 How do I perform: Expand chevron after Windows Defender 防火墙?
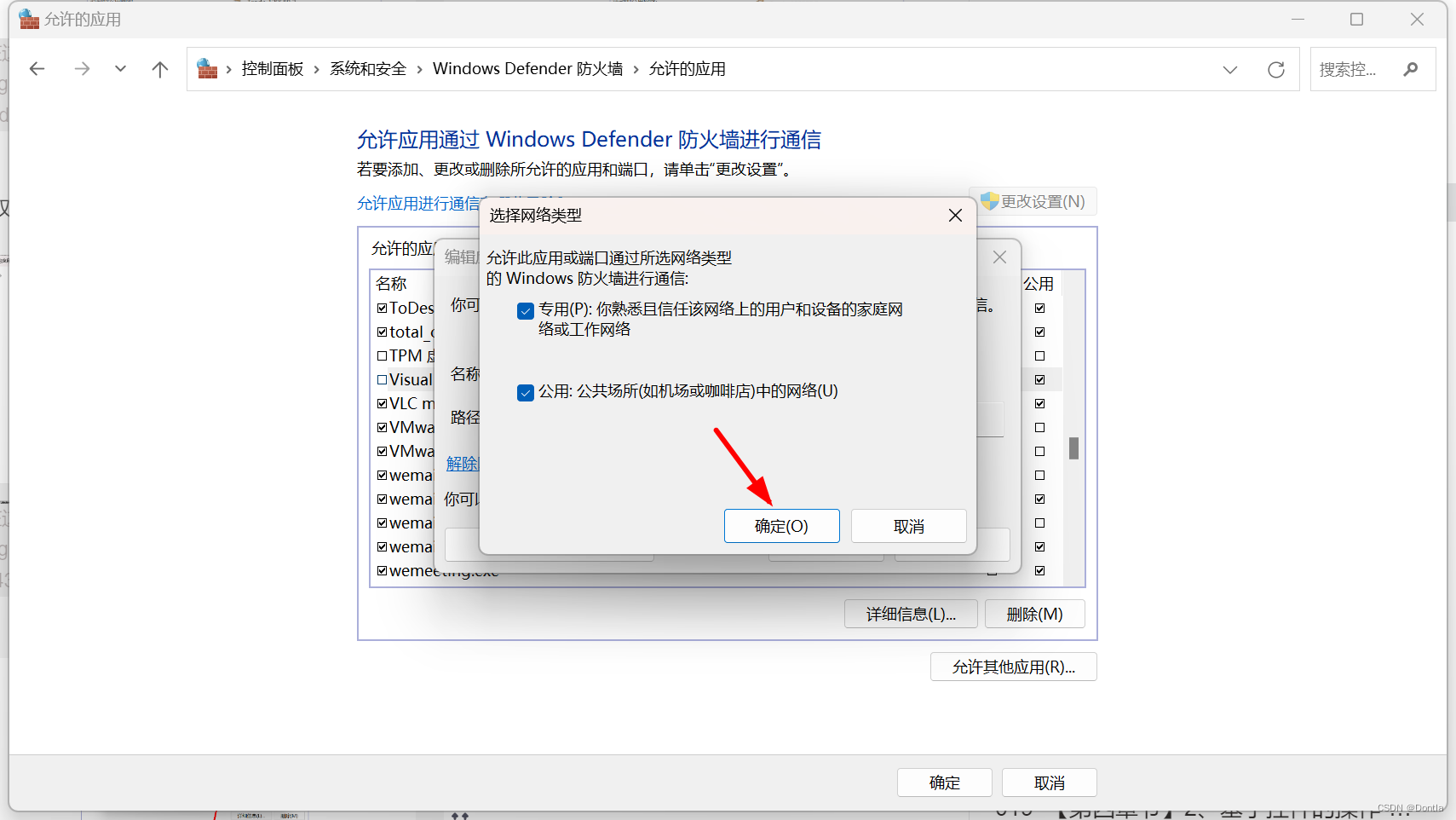click(x=636, y=70)
